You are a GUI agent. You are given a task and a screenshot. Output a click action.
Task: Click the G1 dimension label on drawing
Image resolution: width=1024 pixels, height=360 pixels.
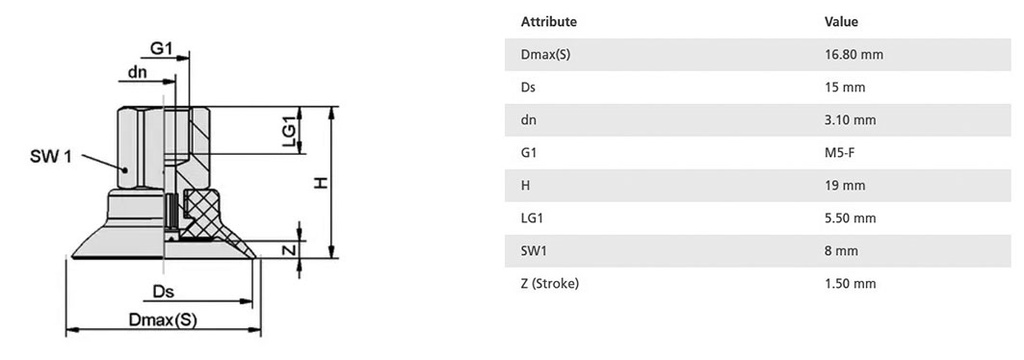pos(161,48)
